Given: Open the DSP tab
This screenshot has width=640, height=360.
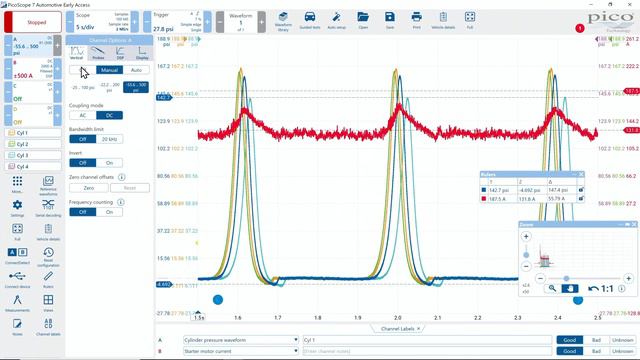Looking at the screenshot, I should click(x=120, y=53).
